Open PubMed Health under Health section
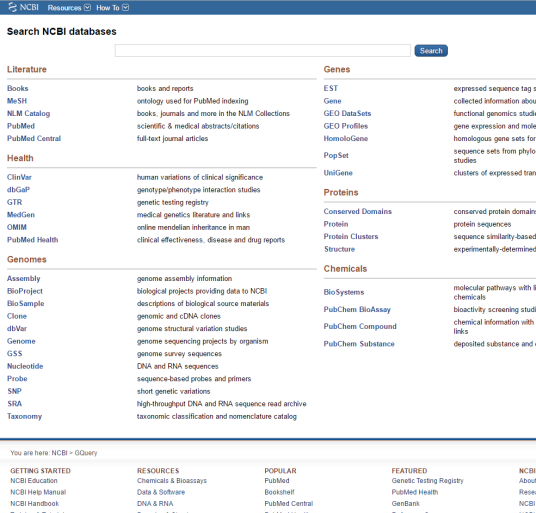This screenshot has height=513, width=536. (32, 240)
